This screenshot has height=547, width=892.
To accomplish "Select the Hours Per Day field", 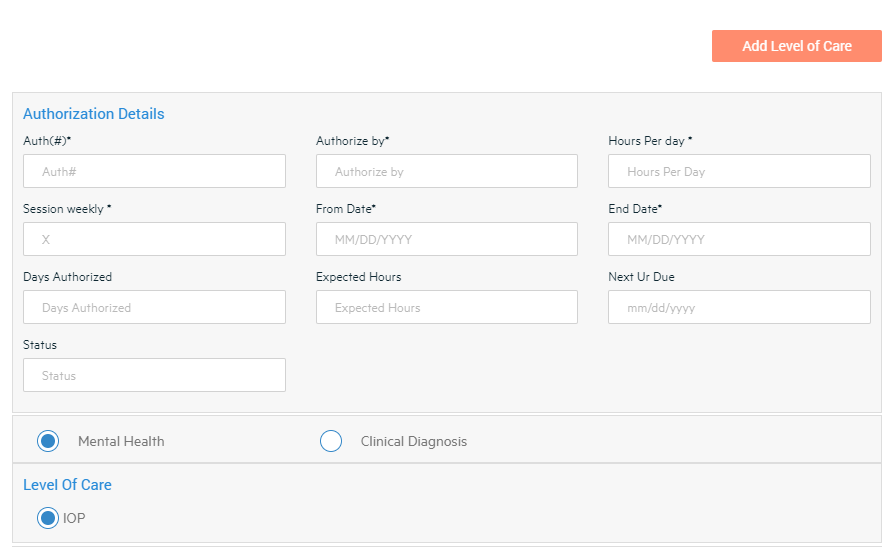I will pyautogui.click(x=738, y=171).
